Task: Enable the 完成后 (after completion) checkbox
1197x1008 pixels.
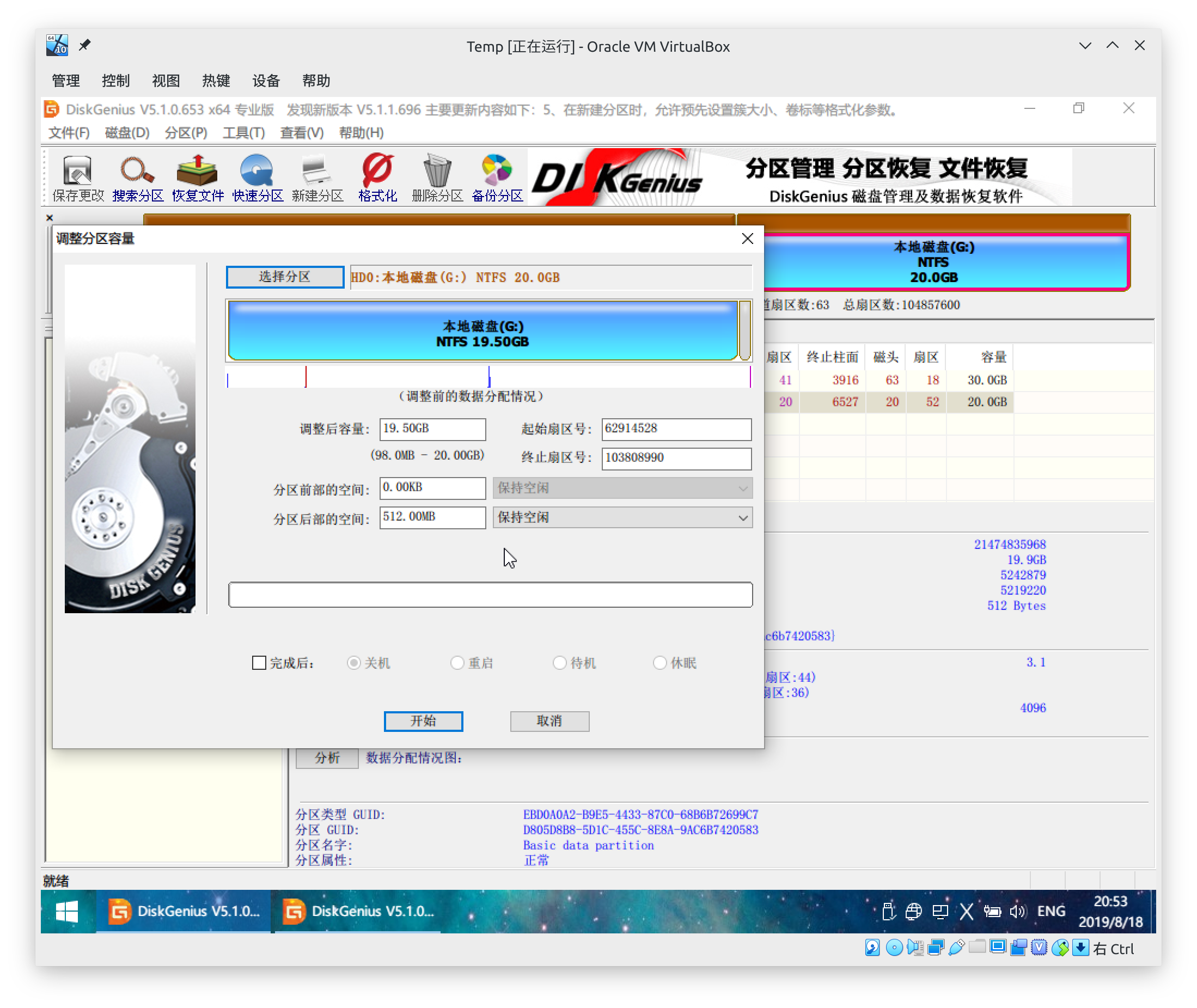Action: [x=259, y=663]
